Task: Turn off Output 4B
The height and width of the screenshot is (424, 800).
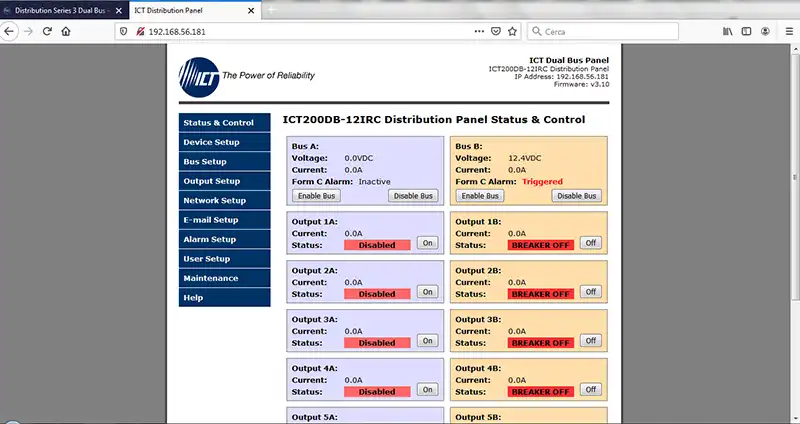Action: (x=591, y=389)
